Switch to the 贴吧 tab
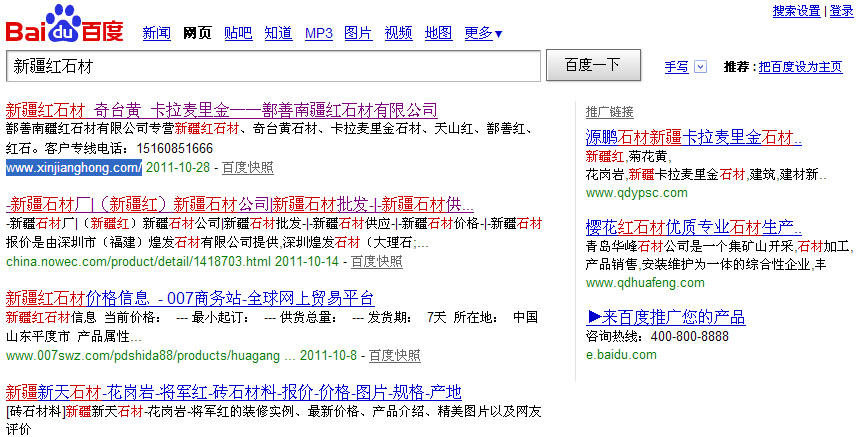Screen dimensions: 858x437 (x=238, y=33)
